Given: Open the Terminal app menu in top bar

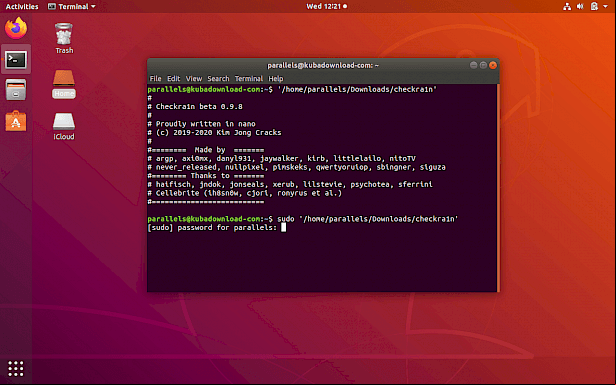Looking at the screenshot, I should pyautogui.click(x=72, y=6).
